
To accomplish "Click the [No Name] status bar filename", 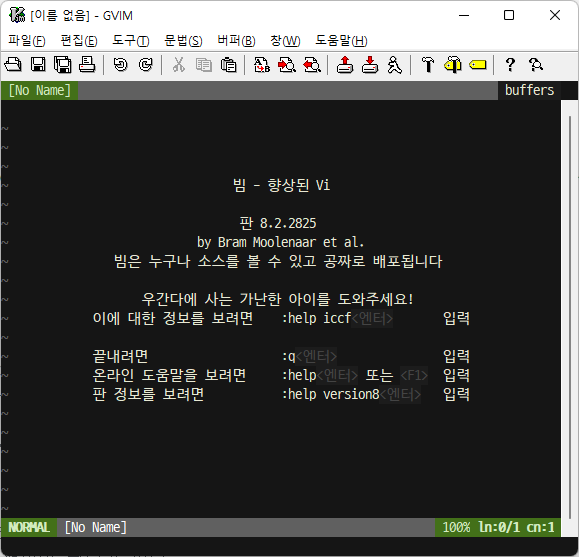I will click(96, 527).
